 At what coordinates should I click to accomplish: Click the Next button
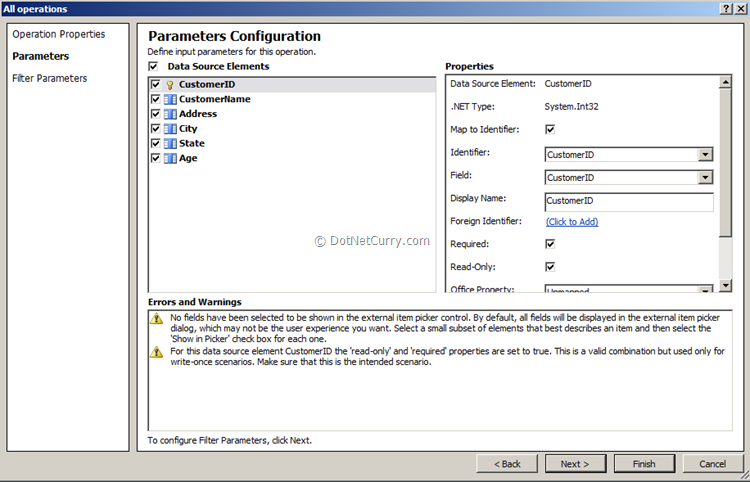(575, 464)
